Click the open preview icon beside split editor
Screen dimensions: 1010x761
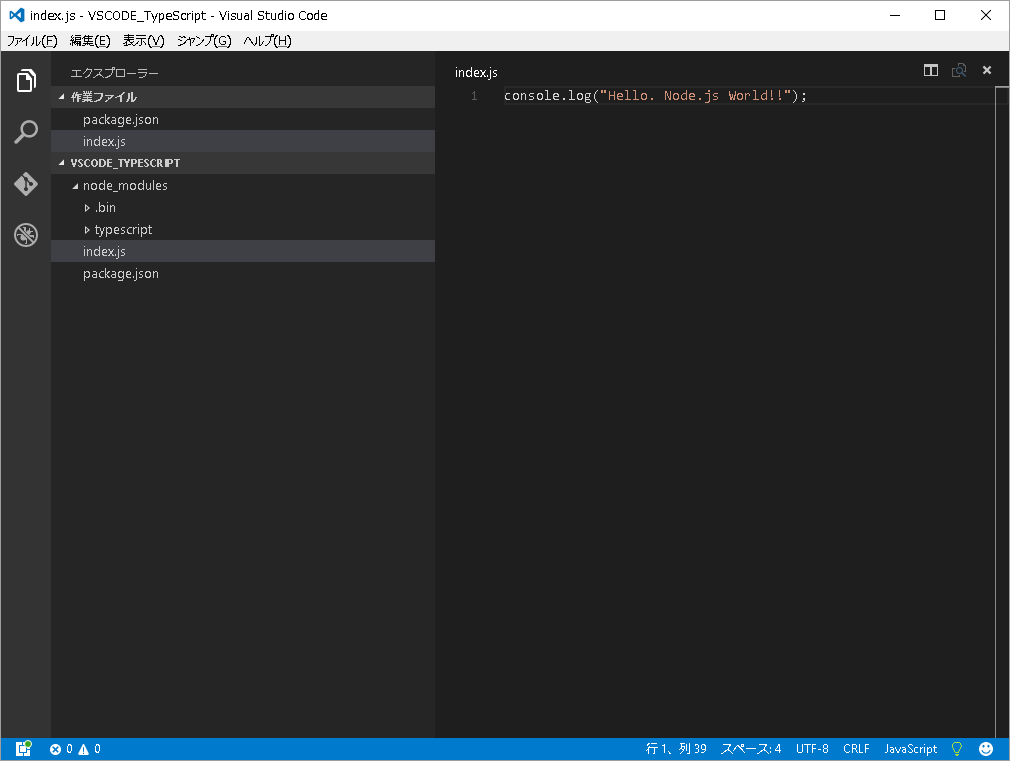pos(958,70)
